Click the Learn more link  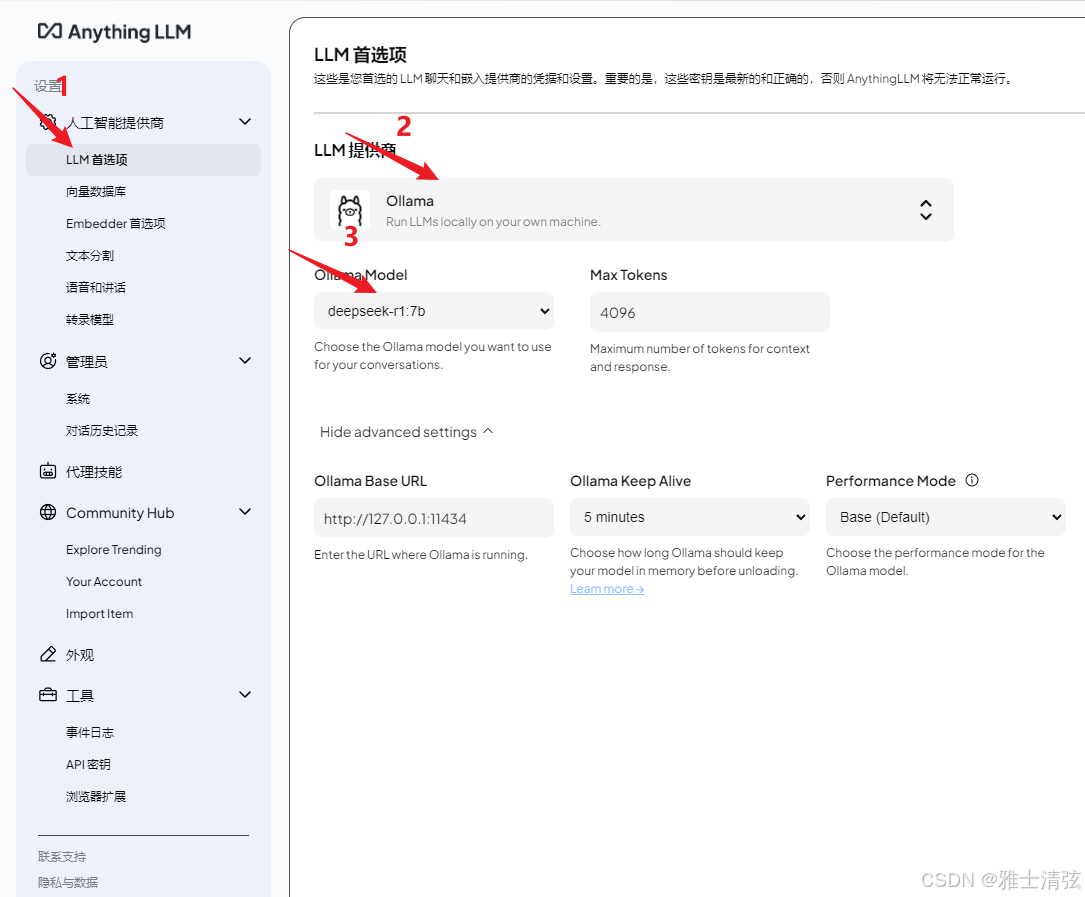pyautogui.click(x=607, y=589)
